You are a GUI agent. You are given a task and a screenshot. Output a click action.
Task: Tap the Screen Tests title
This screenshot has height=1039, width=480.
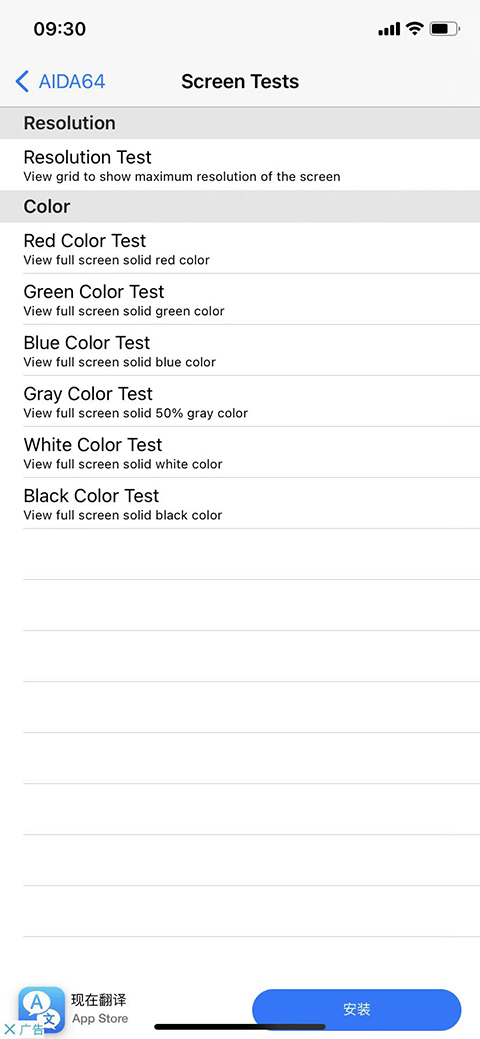[x=240, y=82]
